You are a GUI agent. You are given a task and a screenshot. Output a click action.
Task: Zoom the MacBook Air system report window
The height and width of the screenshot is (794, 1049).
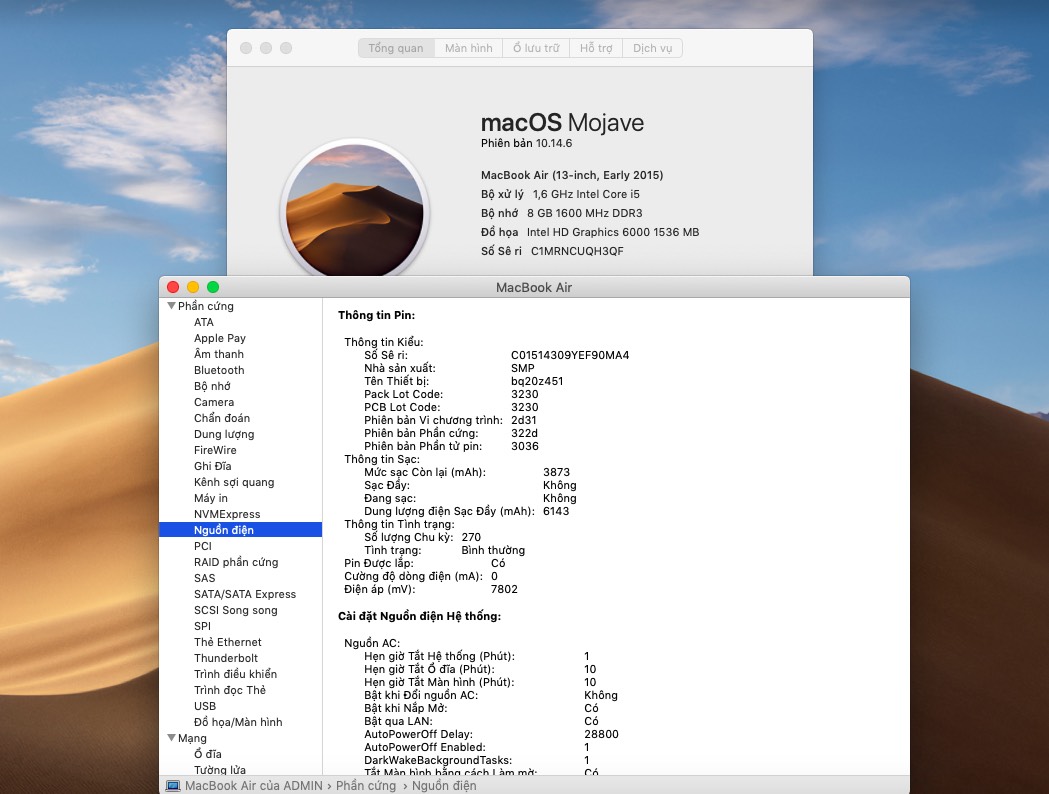point(213,287)
